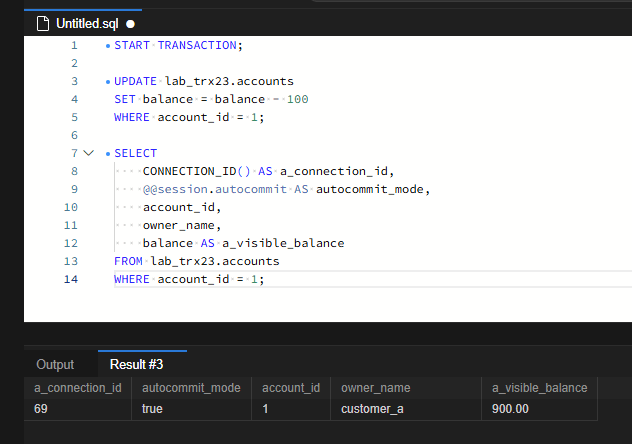Screen dimensions: 632x444
Task: Click the balance AS a_visible_balance line
Action: [243, 243]
